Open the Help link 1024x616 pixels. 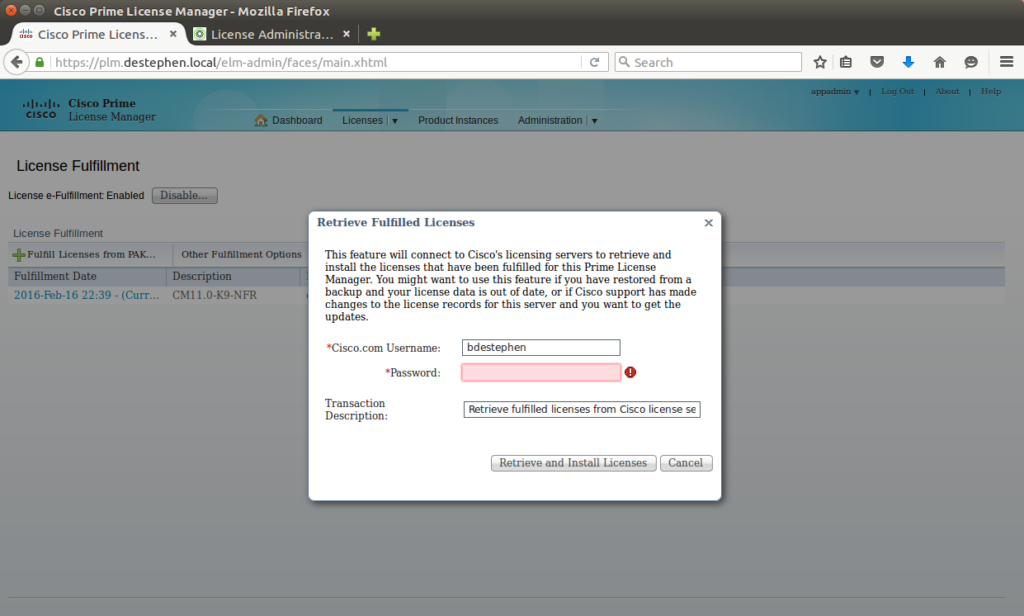tap(991, 91)
